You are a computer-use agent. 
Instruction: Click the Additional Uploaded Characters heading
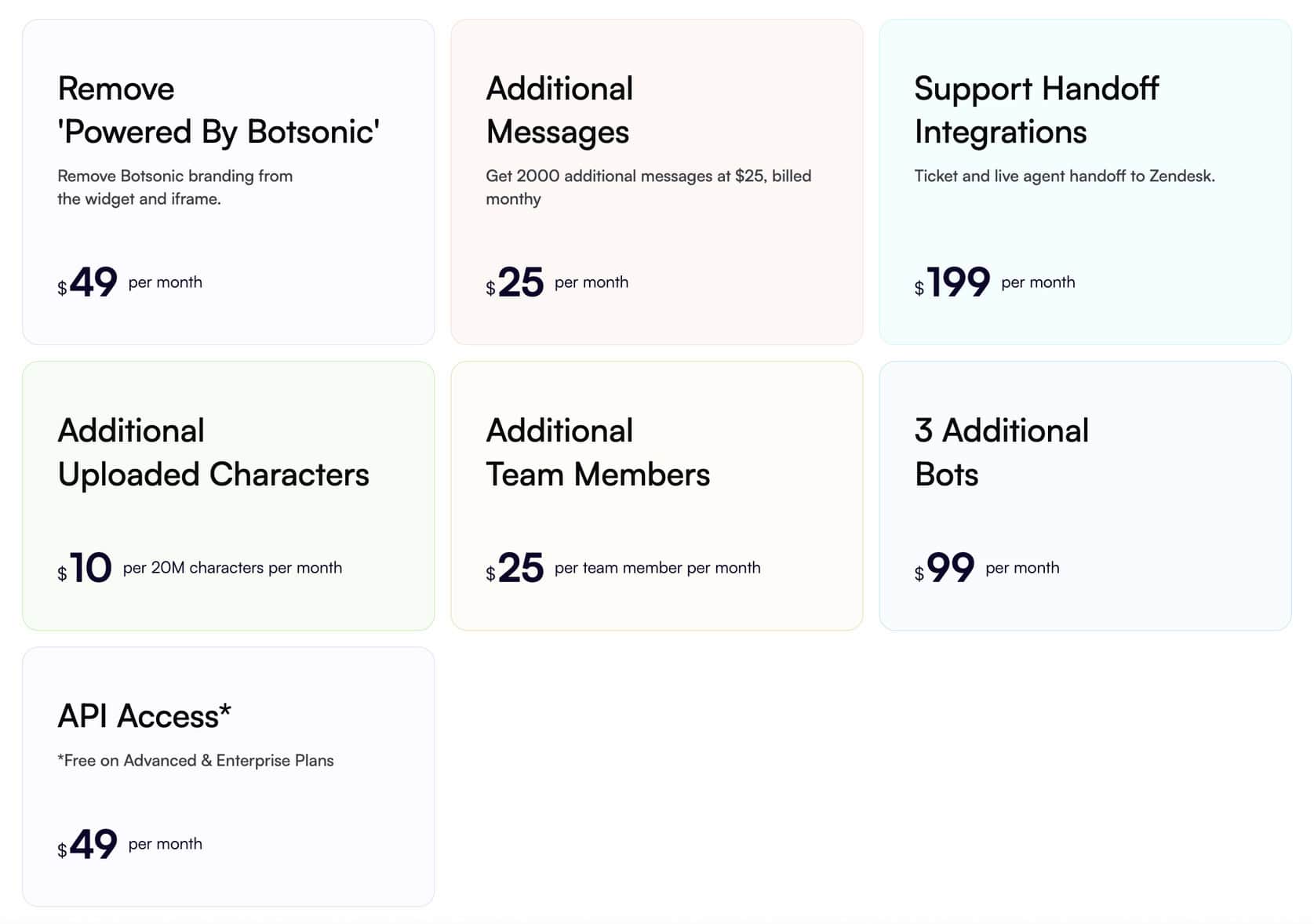(213, 453)
